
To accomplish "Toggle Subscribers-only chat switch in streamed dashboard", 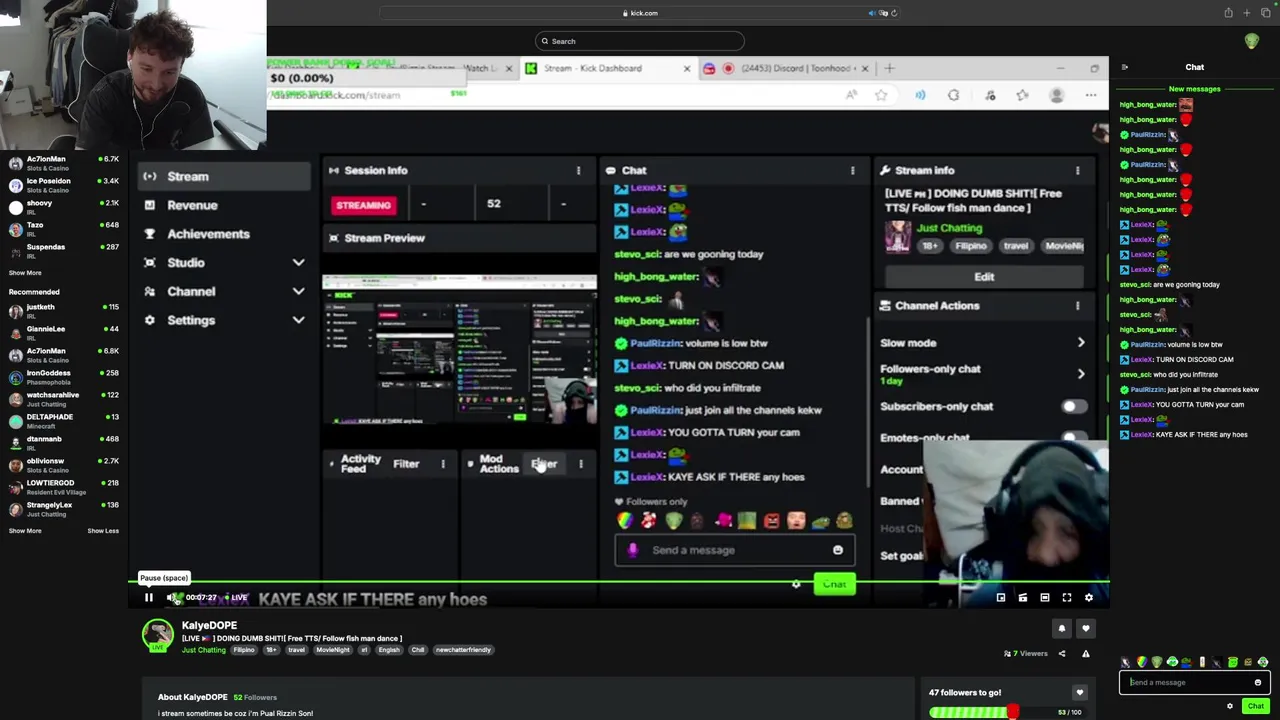I will tap(1072, 407).
